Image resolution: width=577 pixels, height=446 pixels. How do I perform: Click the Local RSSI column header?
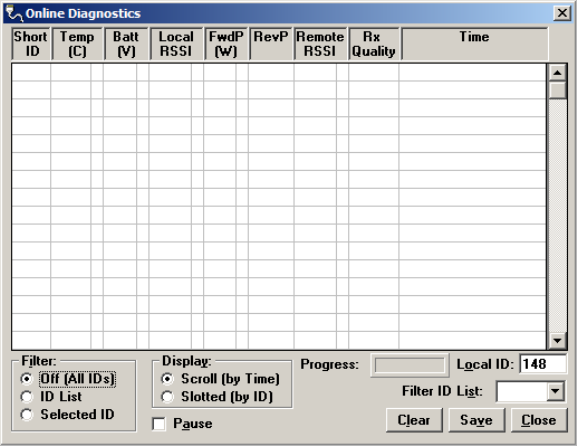pos(176,44)
